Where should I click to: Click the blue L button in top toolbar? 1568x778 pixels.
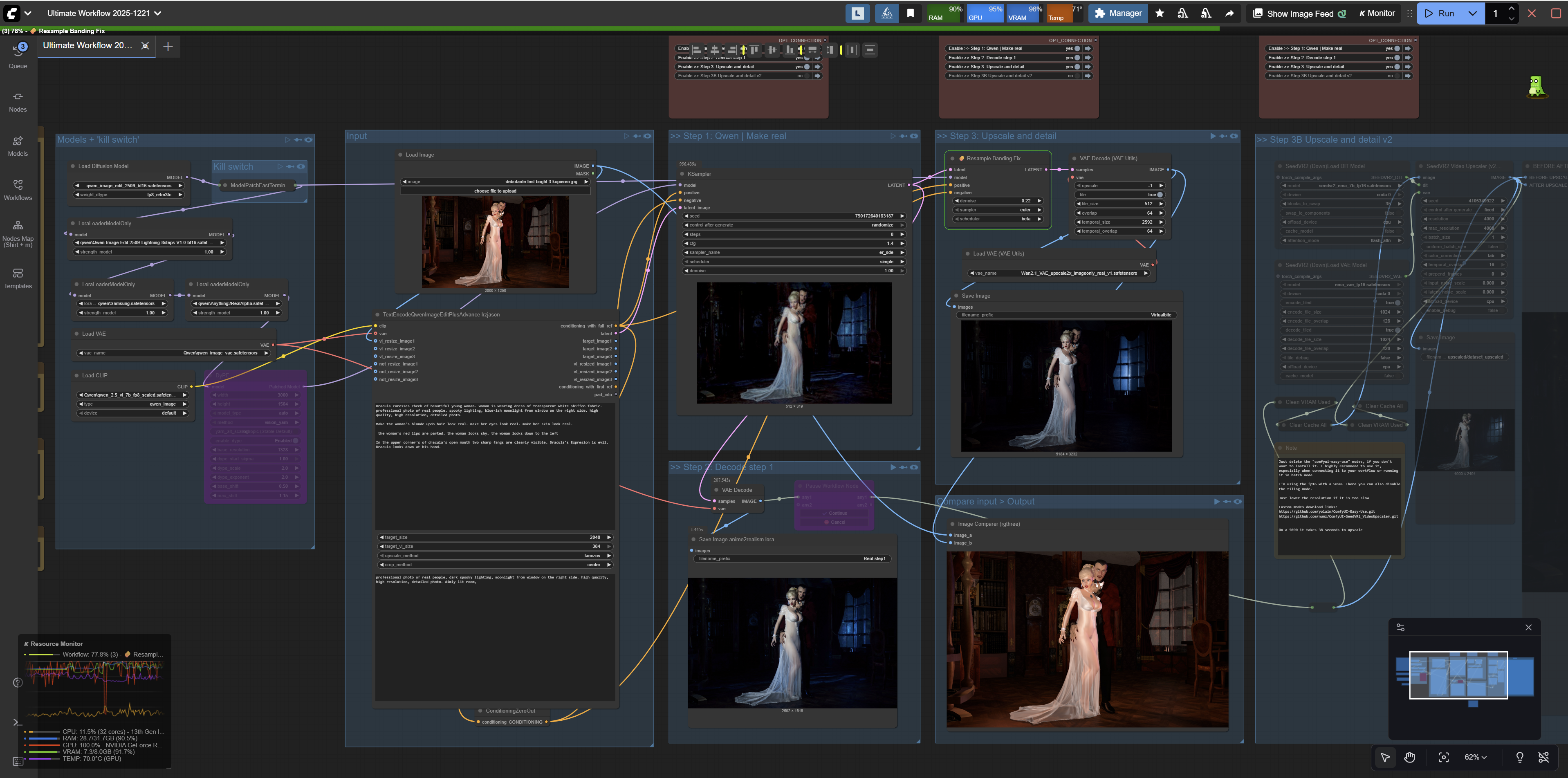coord(858,13)
